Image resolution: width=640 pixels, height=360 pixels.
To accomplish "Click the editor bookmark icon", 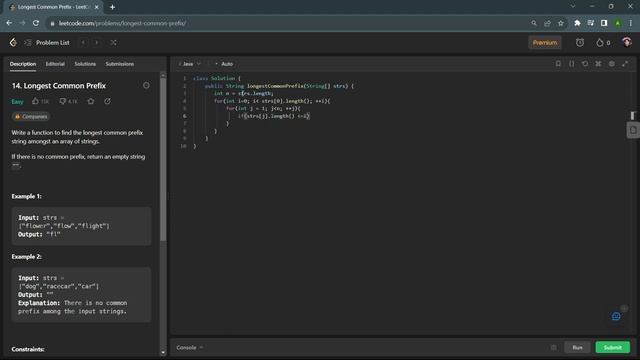I will [x=558, y=64].
